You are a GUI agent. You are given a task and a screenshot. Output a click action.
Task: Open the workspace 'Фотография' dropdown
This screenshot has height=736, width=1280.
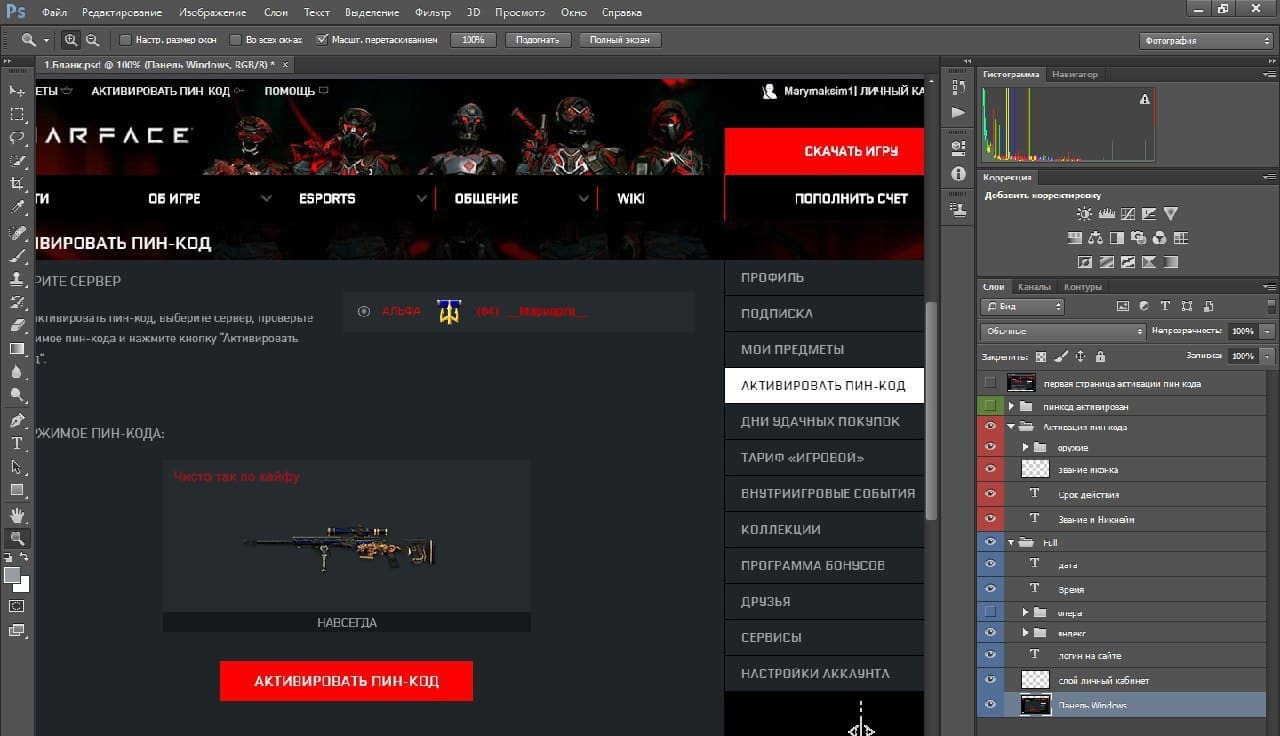click(x=1206, y=40)
